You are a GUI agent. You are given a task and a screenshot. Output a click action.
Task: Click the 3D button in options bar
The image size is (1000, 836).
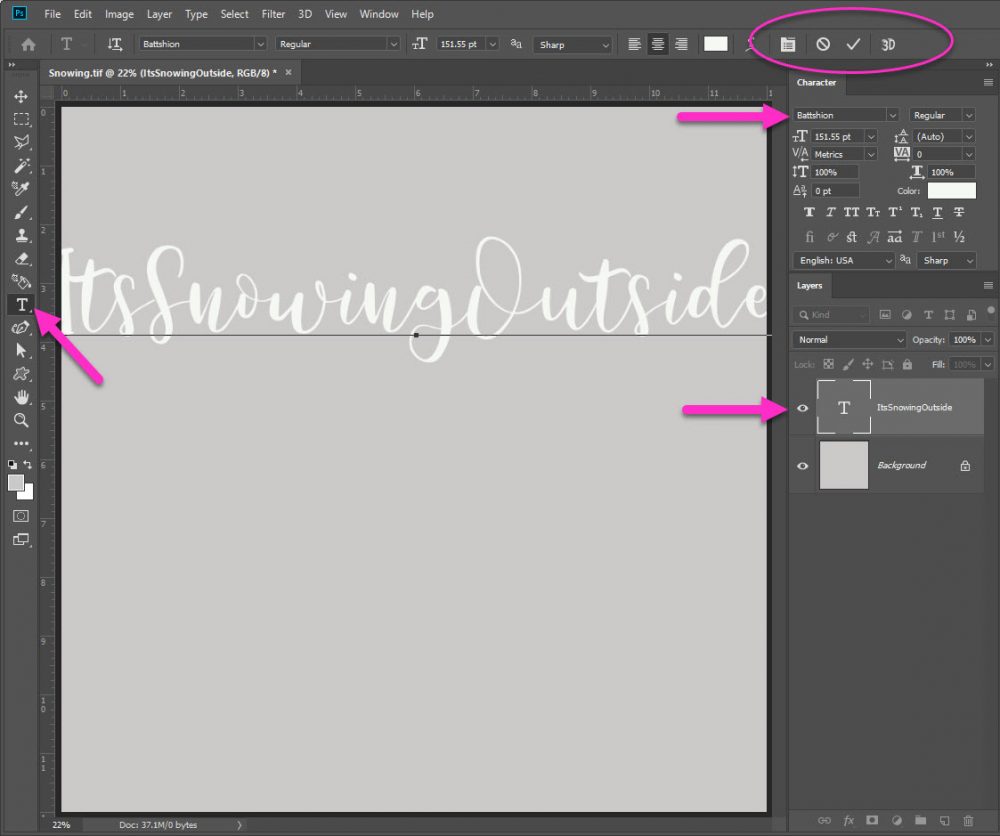888,44
